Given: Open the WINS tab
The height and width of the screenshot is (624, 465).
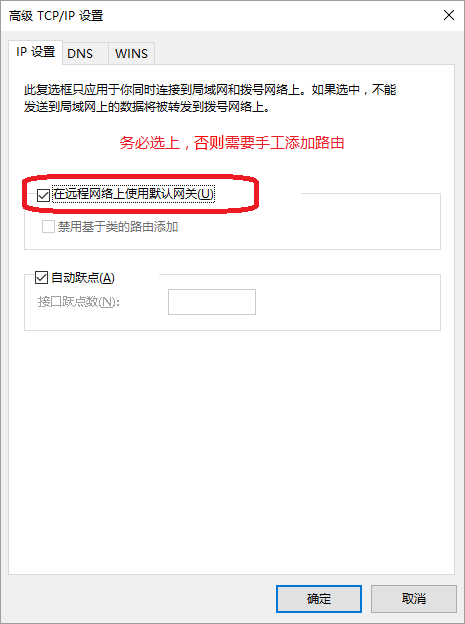Looking at the screenshot, I should [x=131, y=53].
